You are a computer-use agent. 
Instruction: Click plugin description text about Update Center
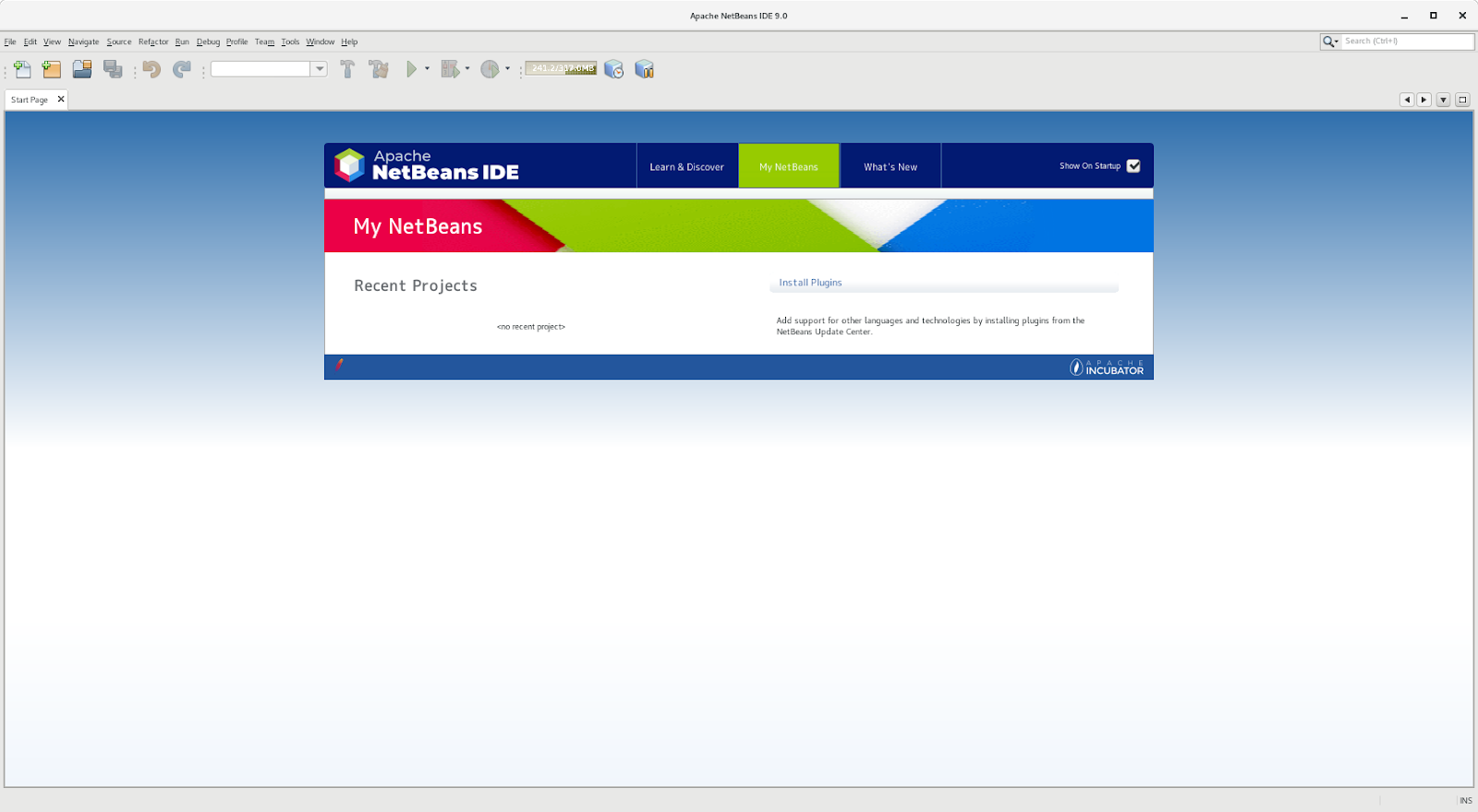(930, 326)
